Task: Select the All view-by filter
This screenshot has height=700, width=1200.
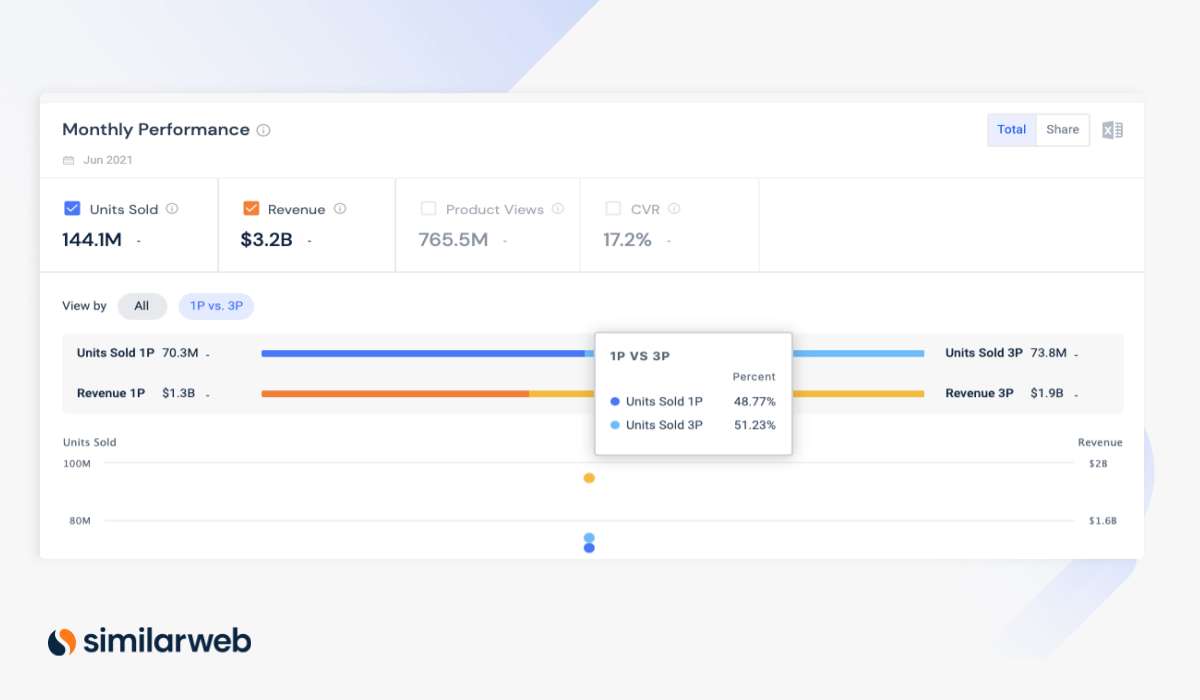Action: point(142,306)
